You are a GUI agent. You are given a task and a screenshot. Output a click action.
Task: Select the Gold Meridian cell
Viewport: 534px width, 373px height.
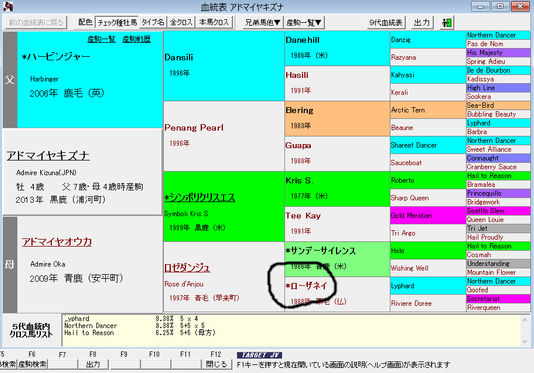[428, 215]
